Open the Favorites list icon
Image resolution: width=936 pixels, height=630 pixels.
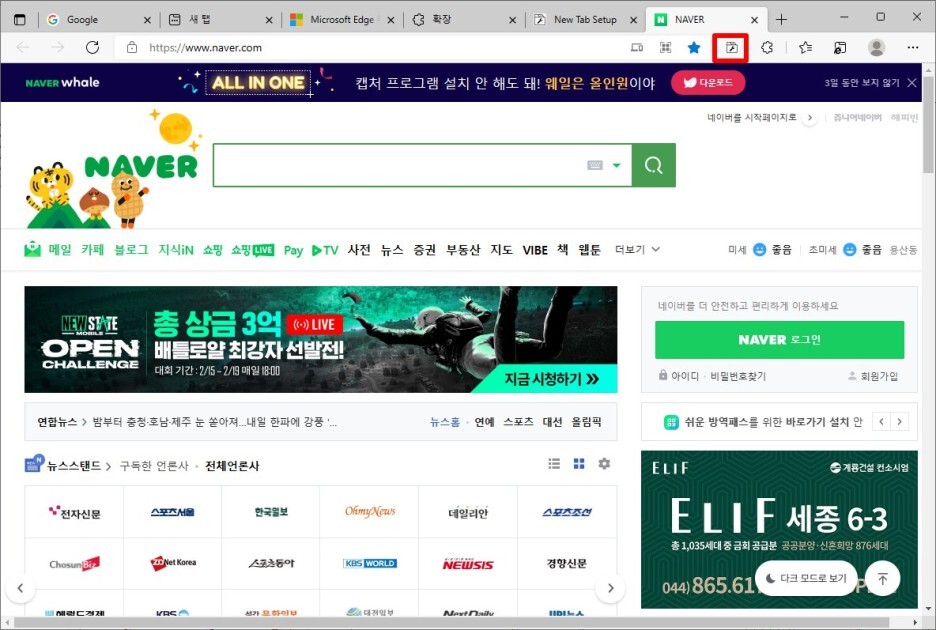point(805,47)
